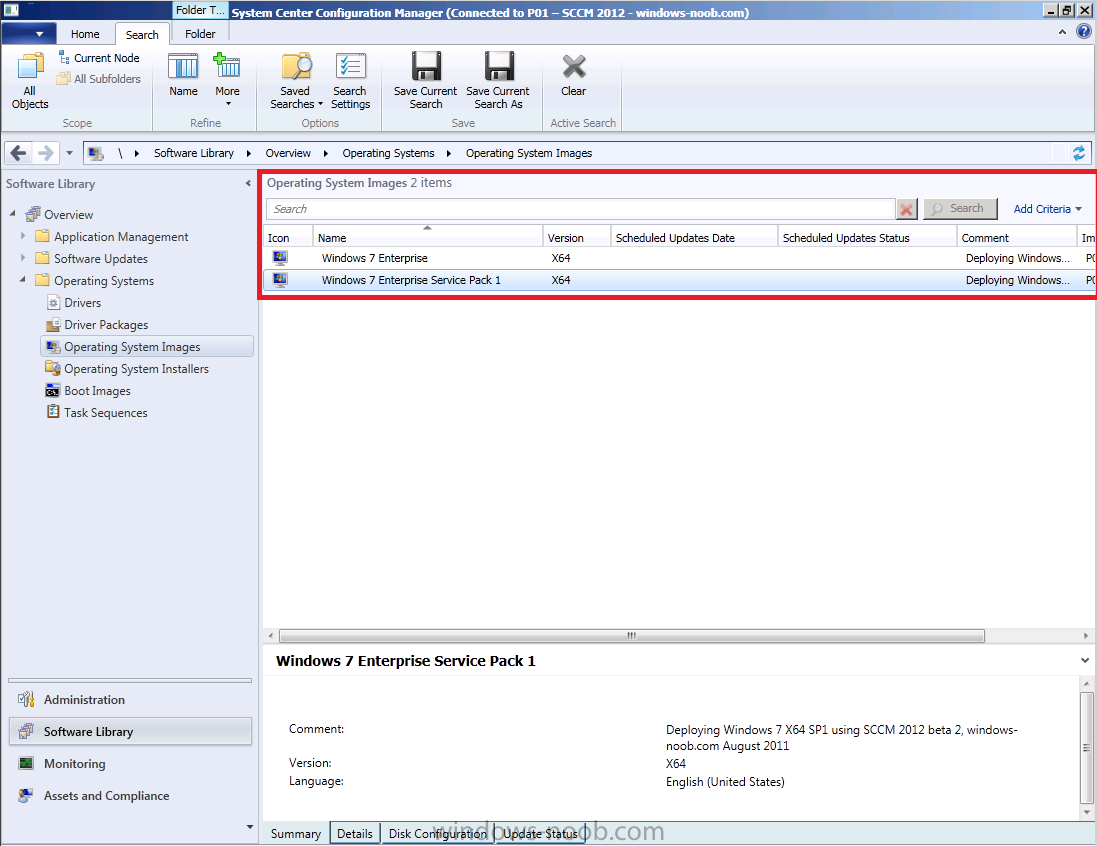Refresh the view using the refresh icon
This screenshot has width=1097, height=846.
[1079, 153]
